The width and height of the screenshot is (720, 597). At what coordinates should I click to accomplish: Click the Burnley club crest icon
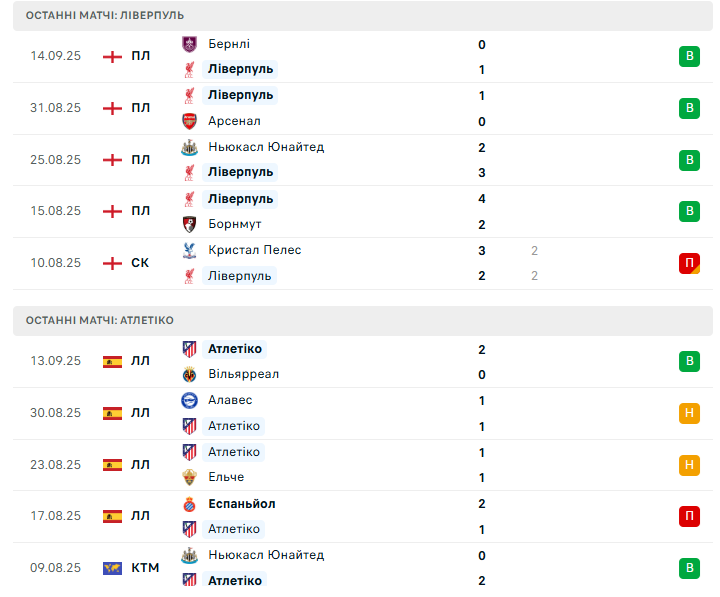point(189,44)
